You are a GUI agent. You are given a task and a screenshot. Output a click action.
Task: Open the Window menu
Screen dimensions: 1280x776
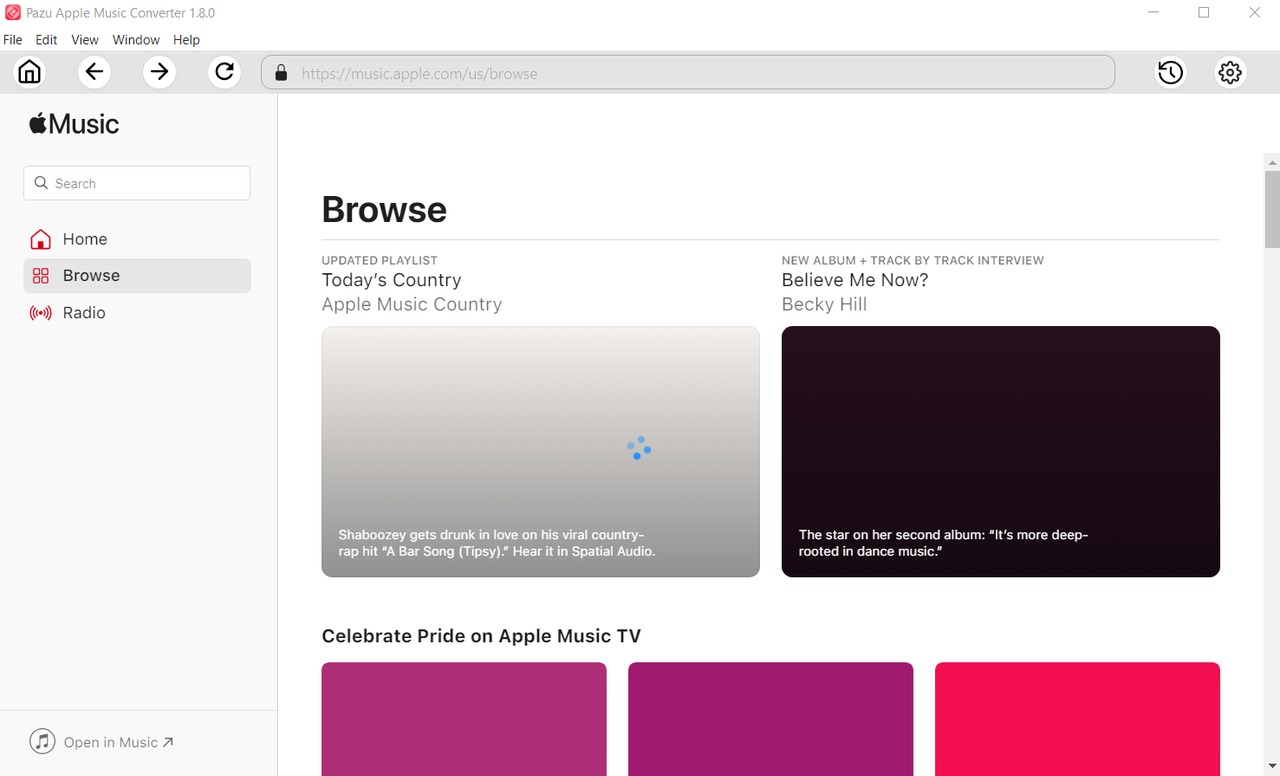(136, 40)
